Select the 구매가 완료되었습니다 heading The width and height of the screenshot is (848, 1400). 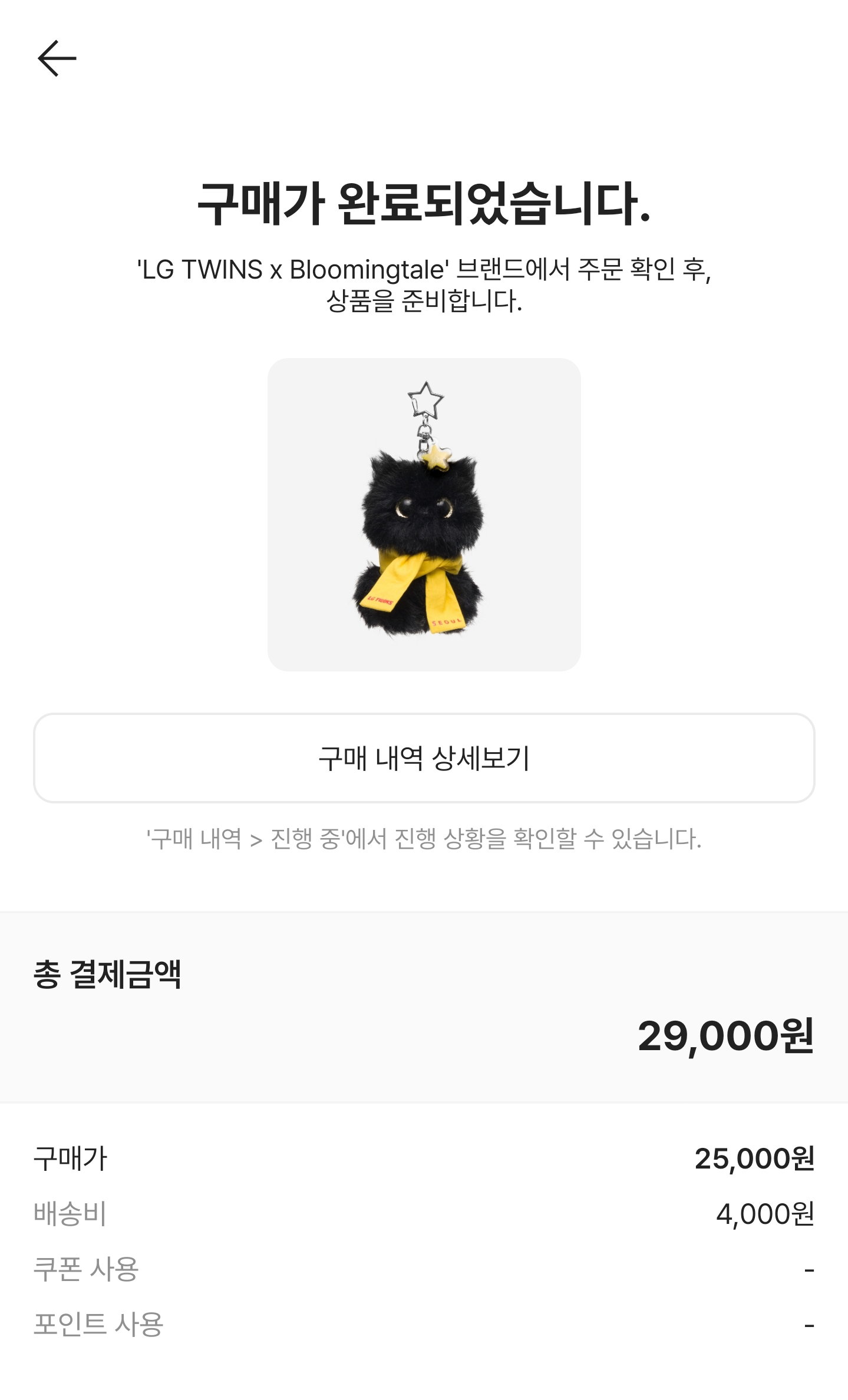tap(424, 203)
